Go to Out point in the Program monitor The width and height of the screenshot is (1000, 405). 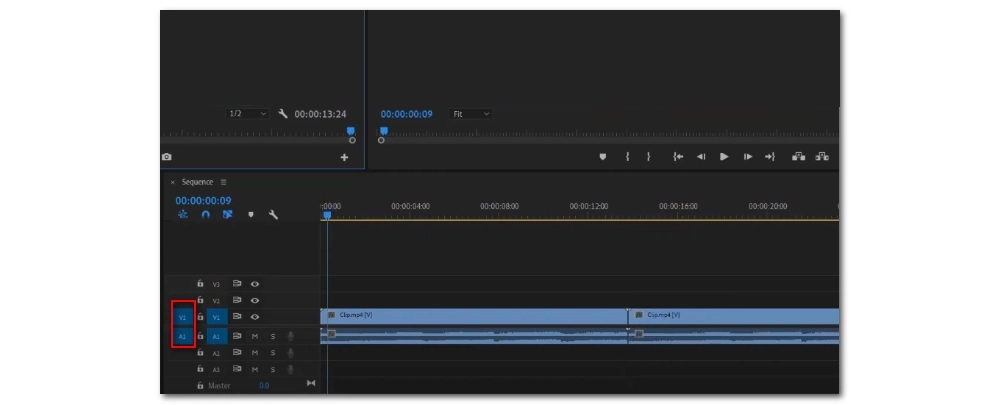coord(770,156)
